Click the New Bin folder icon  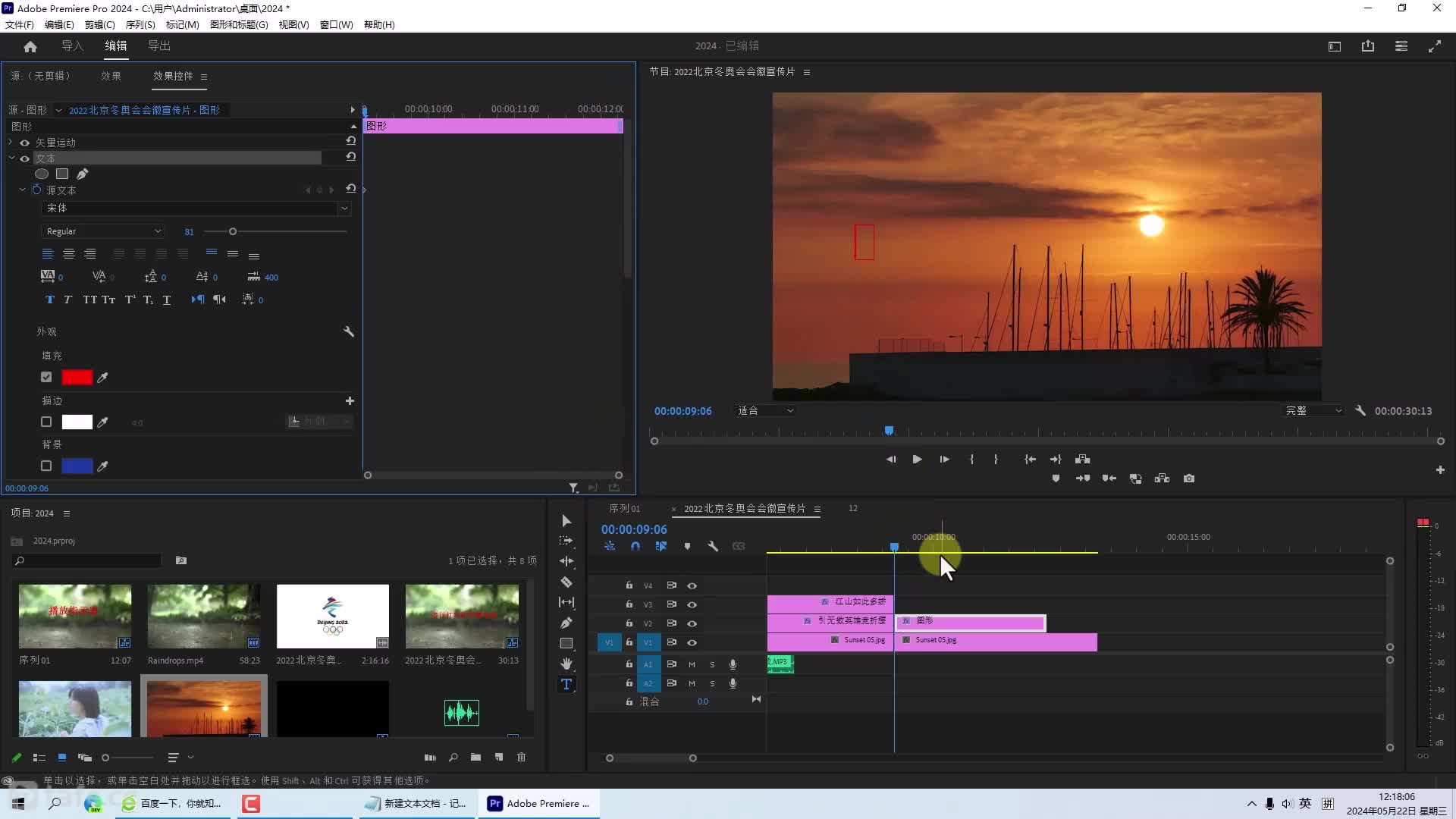(x=475, y=757)
